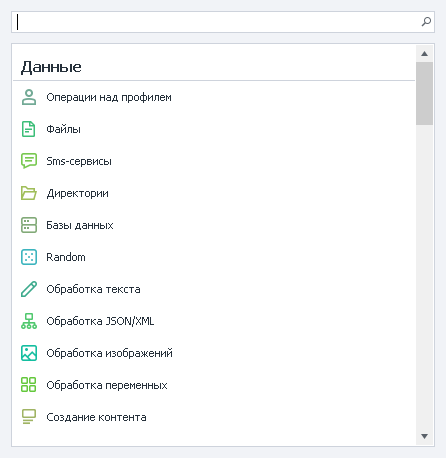Click the profile operations person icon
Image resolution: width=446 pixels, height=458 pixels.
29,97
